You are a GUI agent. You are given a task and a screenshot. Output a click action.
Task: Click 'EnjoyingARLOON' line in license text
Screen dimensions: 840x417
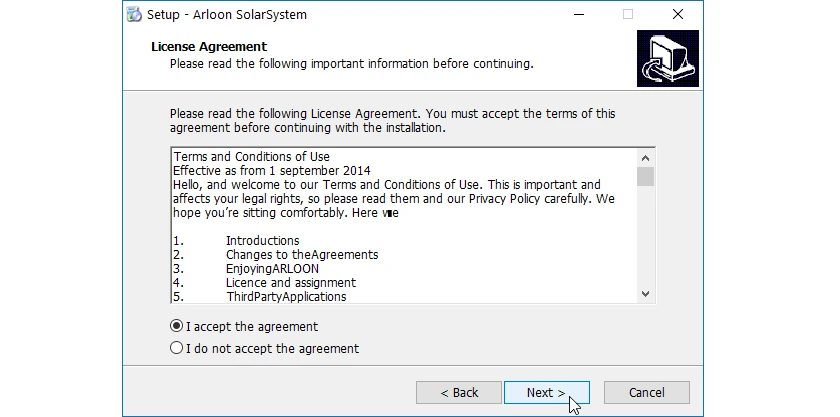coord(272,269)
